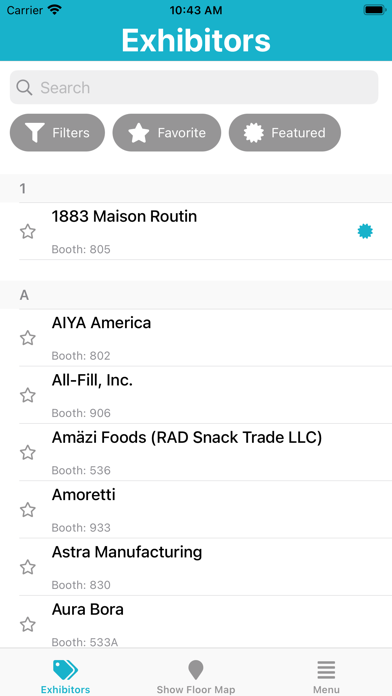Image resolution: width=392 pixels, height=696 pixels.
Task: Toggle favorite star for AIYA America
Action: click(28, 338)
